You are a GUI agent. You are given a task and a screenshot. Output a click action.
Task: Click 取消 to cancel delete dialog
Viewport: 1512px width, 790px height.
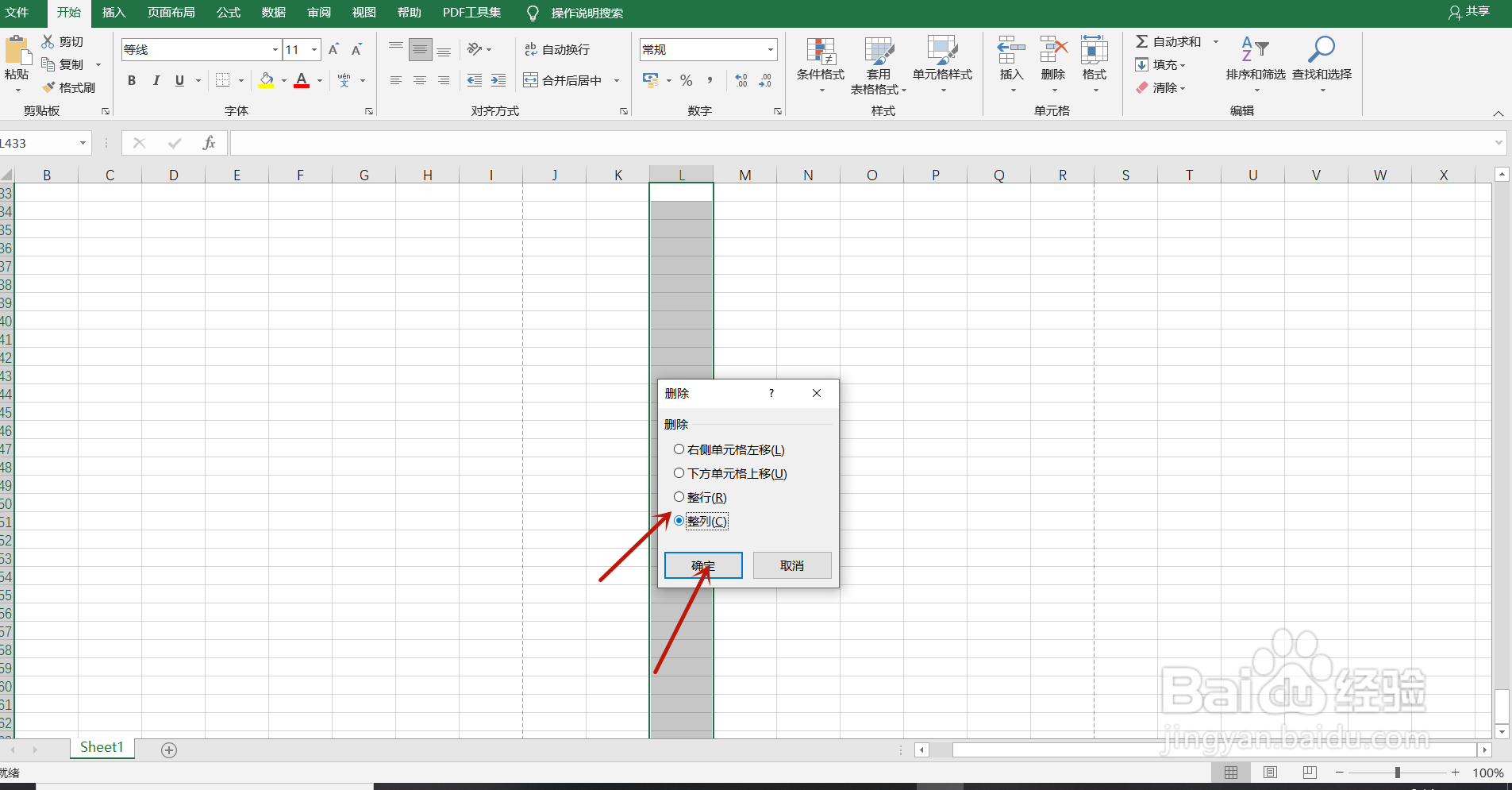(x=792, y=565)
